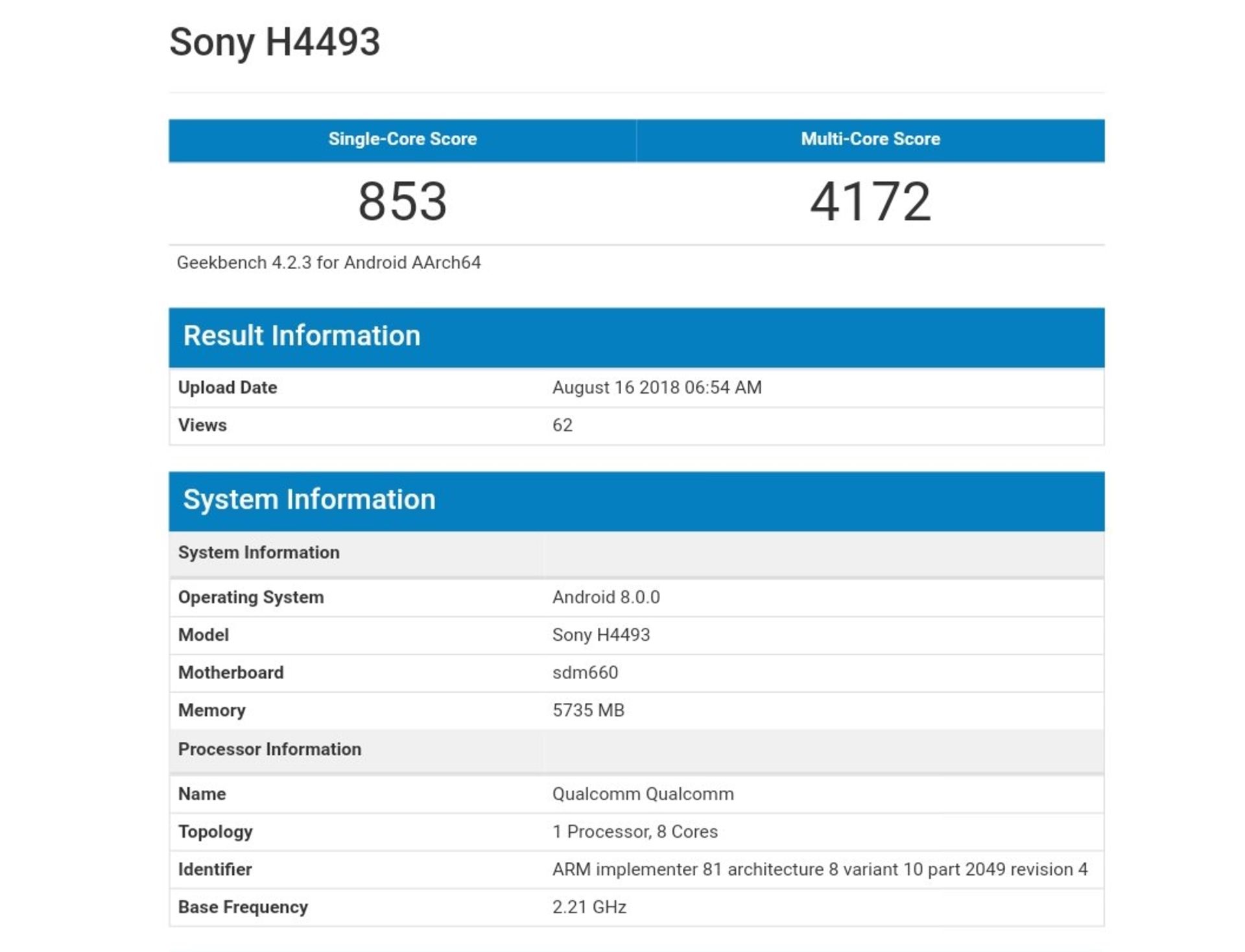
Task: Click the Upload Date row label
Action: (228, 387)
